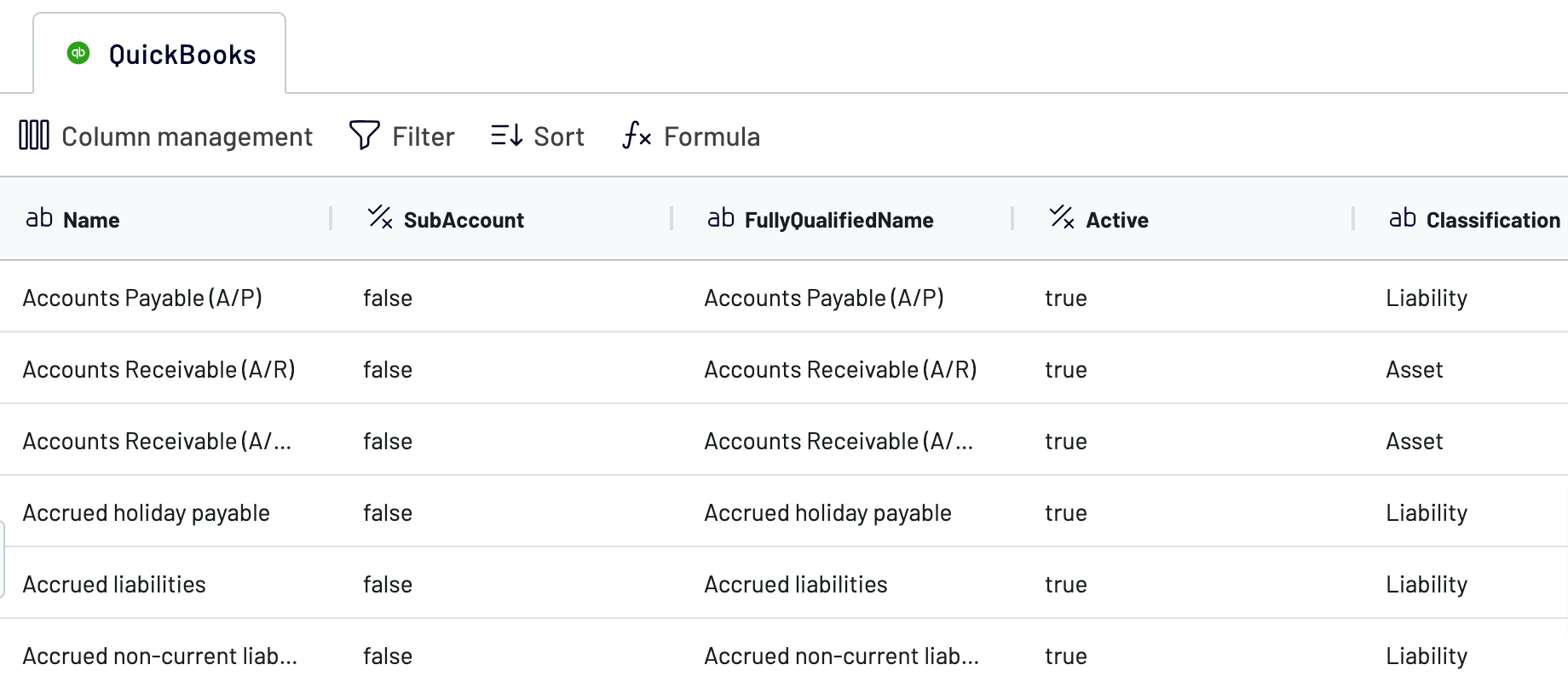Click the divider handle after SubAccount column
The image size is (1568, 682).
coord(672,218)
